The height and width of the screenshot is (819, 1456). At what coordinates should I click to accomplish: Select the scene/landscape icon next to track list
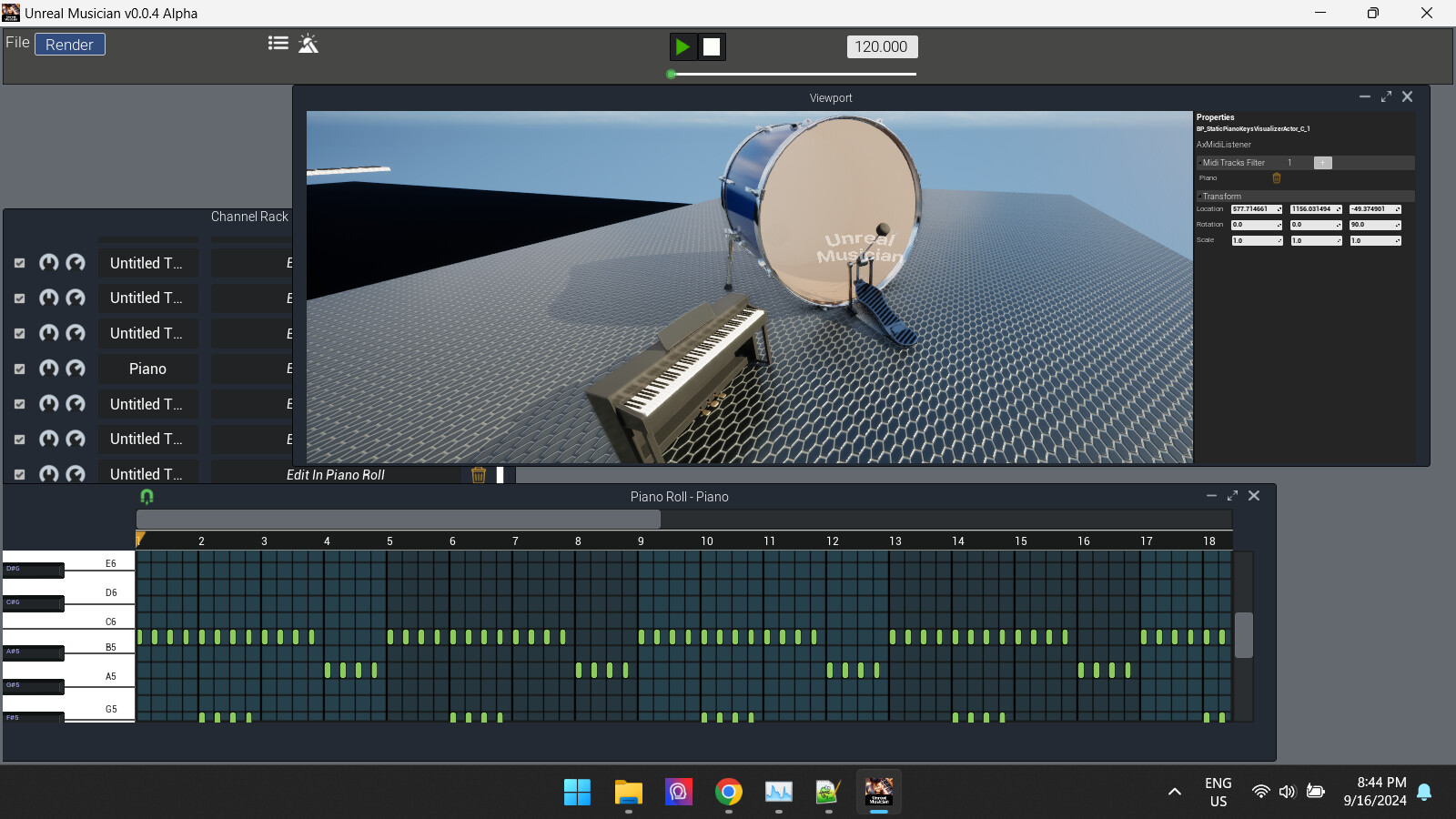pos(308,42)
